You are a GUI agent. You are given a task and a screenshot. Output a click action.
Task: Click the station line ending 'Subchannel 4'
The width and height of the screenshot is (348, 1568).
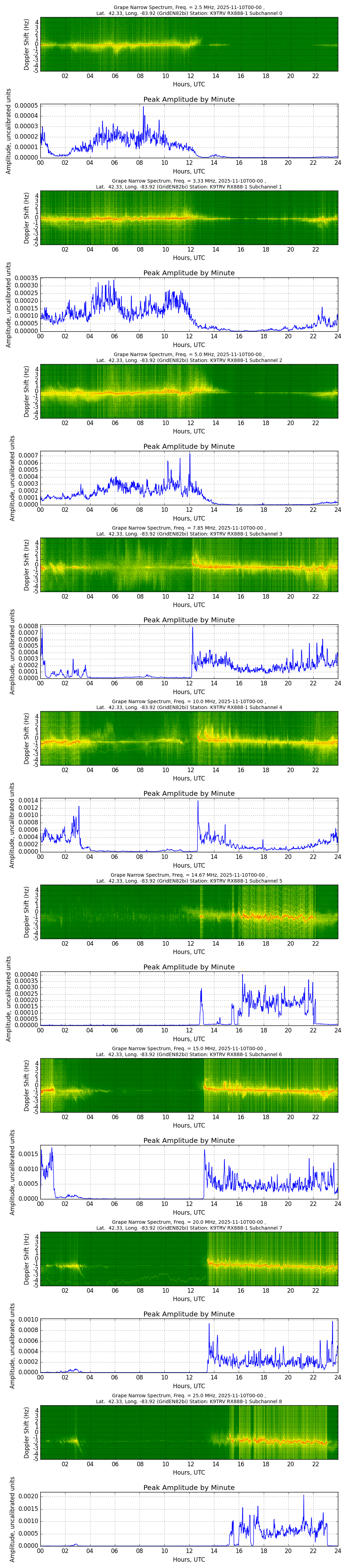point(189,707)
